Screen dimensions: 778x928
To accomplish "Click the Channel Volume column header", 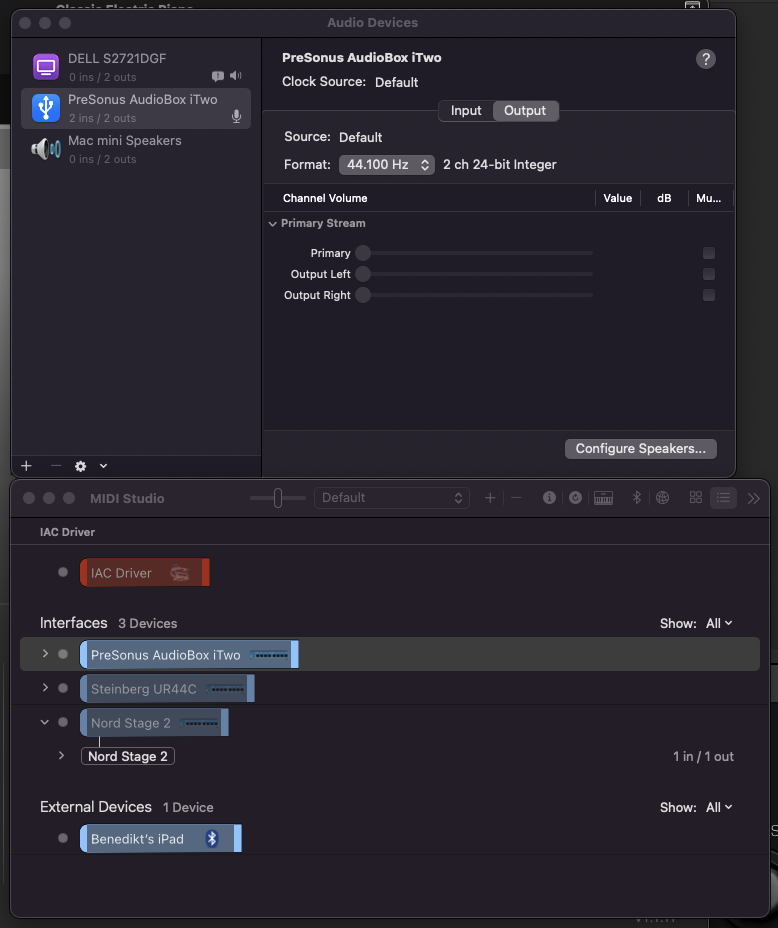I will coord(325,198).
